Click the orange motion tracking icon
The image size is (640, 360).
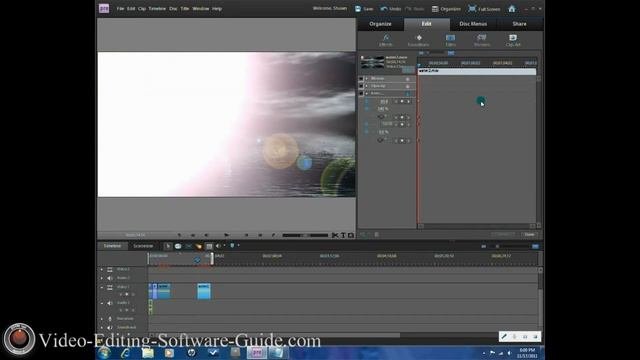tap(199, 246)
